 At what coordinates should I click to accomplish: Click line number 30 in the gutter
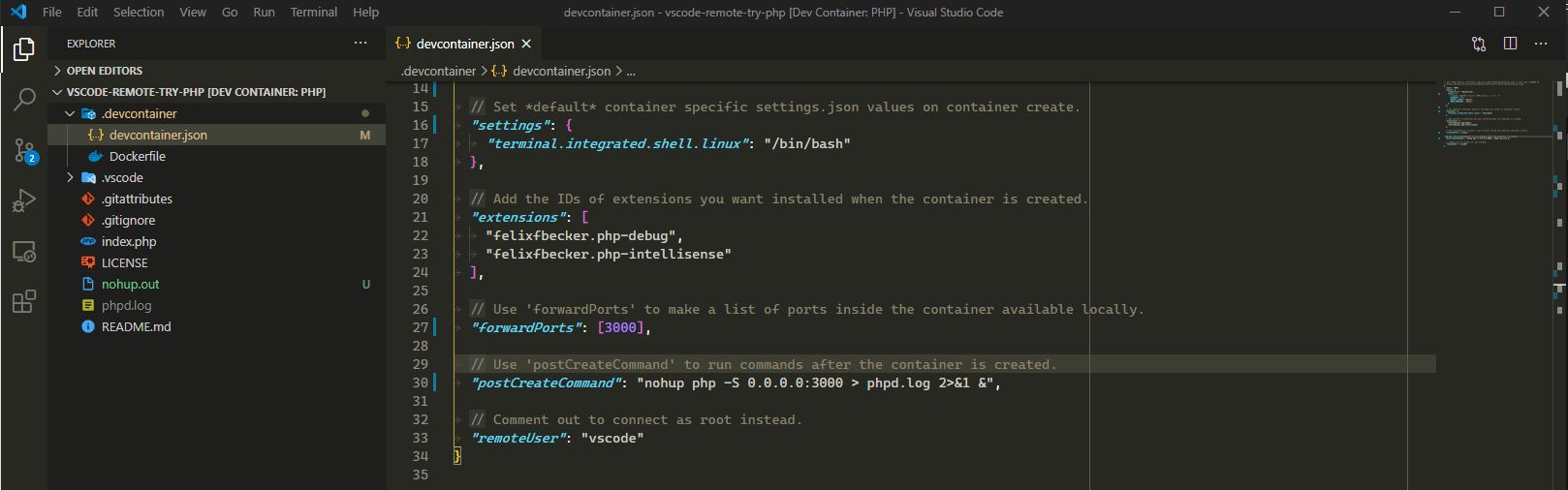[x=421, y=383]
